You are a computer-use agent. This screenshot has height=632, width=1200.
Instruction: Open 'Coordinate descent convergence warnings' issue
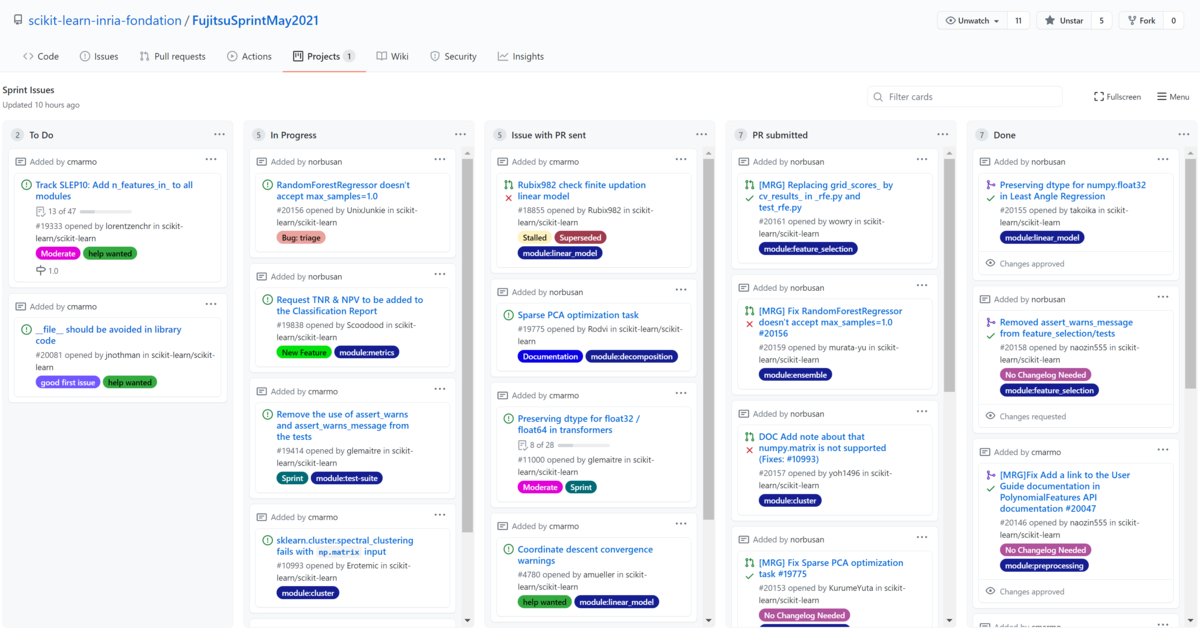pyautogui.click(x=585, y=555)
